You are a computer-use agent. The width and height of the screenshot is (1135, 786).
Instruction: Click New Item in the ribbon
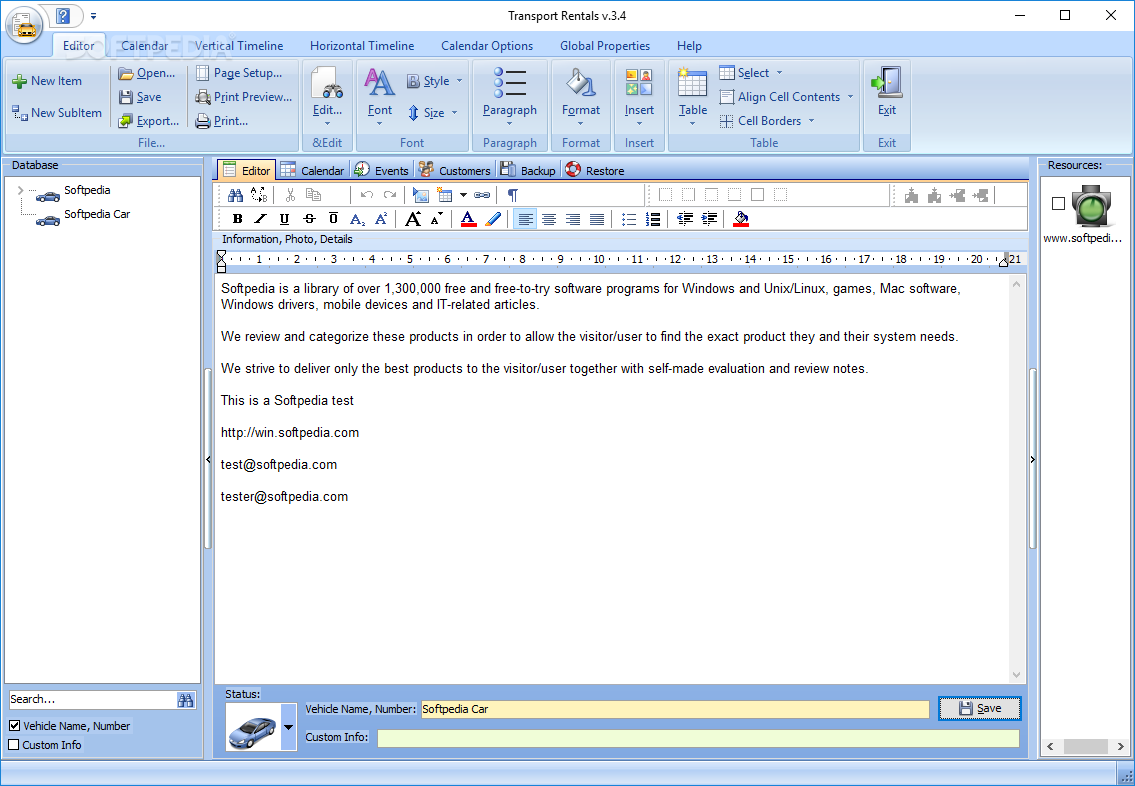47,81
